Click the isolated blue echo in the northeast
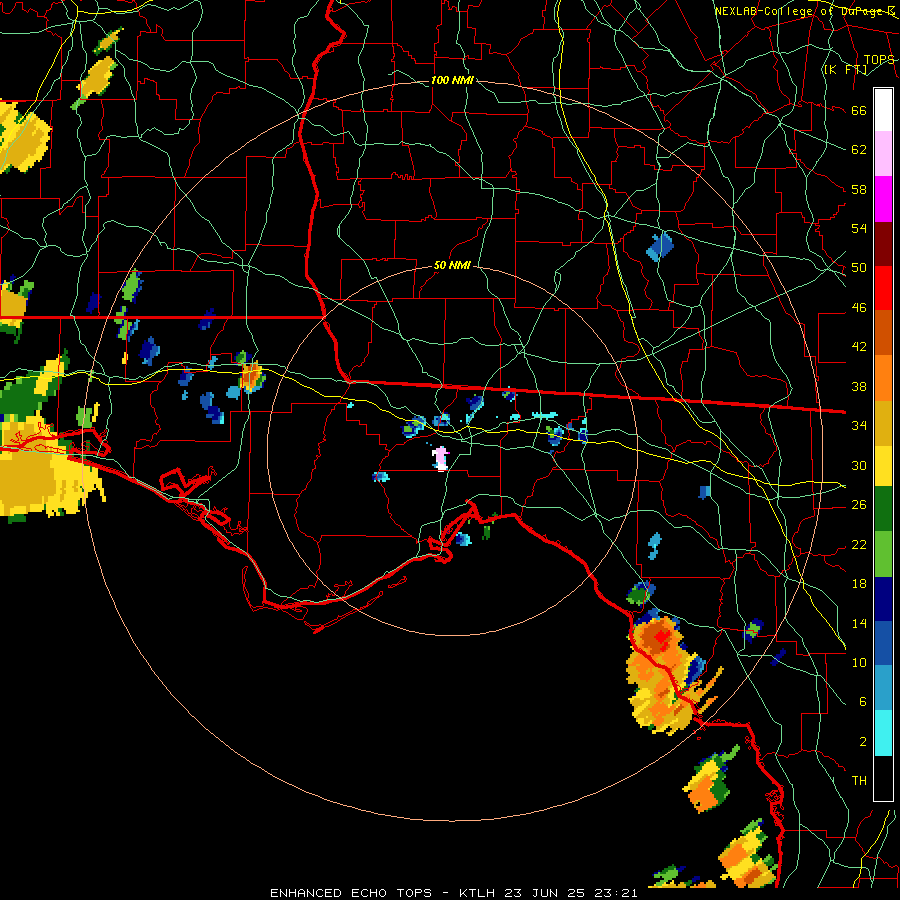Image resolution: width=900 pixels, height=900 pixels. pyautogui.click(x=660, y=247)
